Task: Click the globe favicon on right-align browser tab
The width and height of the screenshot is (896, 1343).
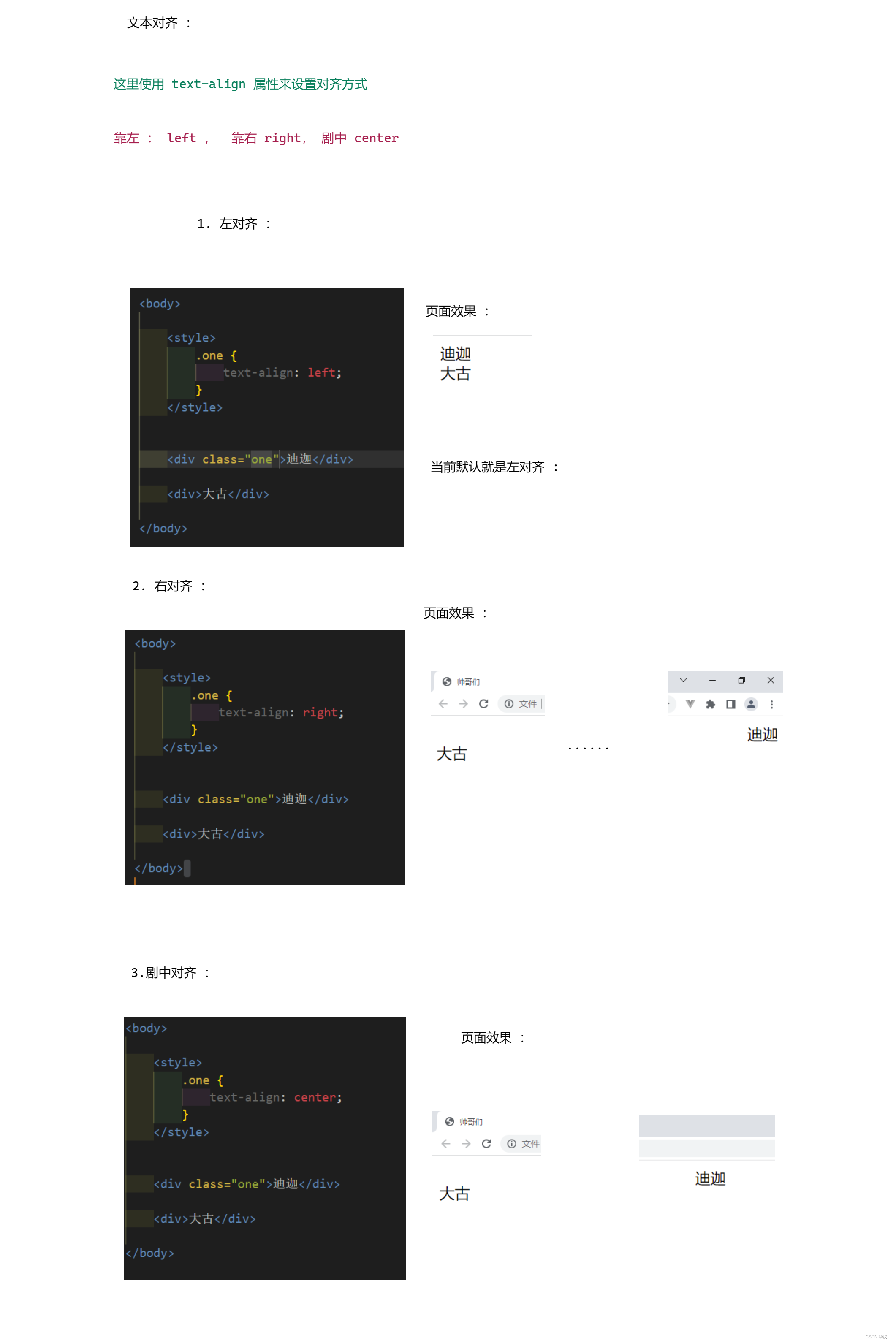Action: [x=447, y=681]
